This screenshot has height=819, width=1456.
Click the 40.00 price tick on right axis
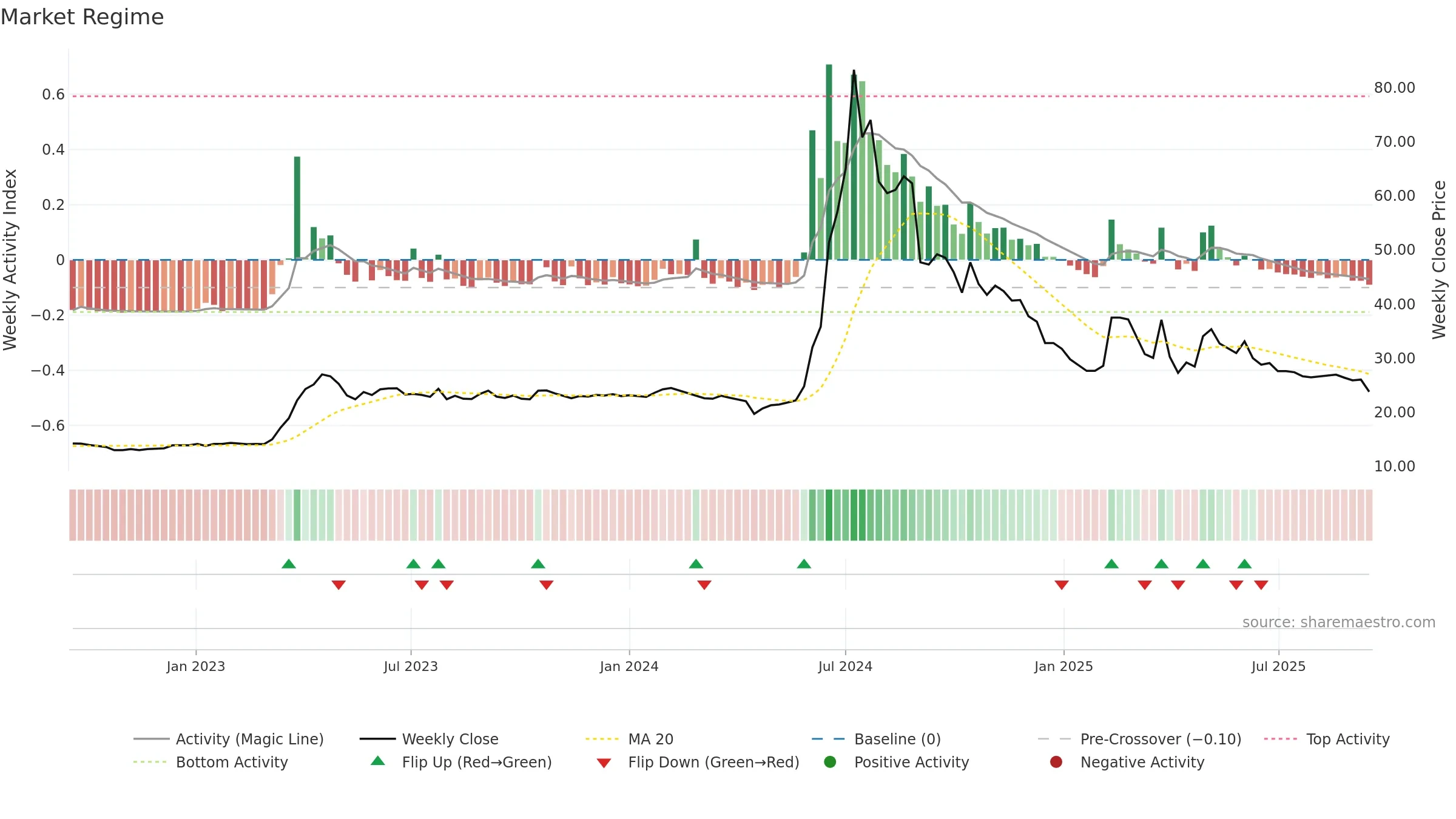pyautogui.click(x=1395, y=305)
